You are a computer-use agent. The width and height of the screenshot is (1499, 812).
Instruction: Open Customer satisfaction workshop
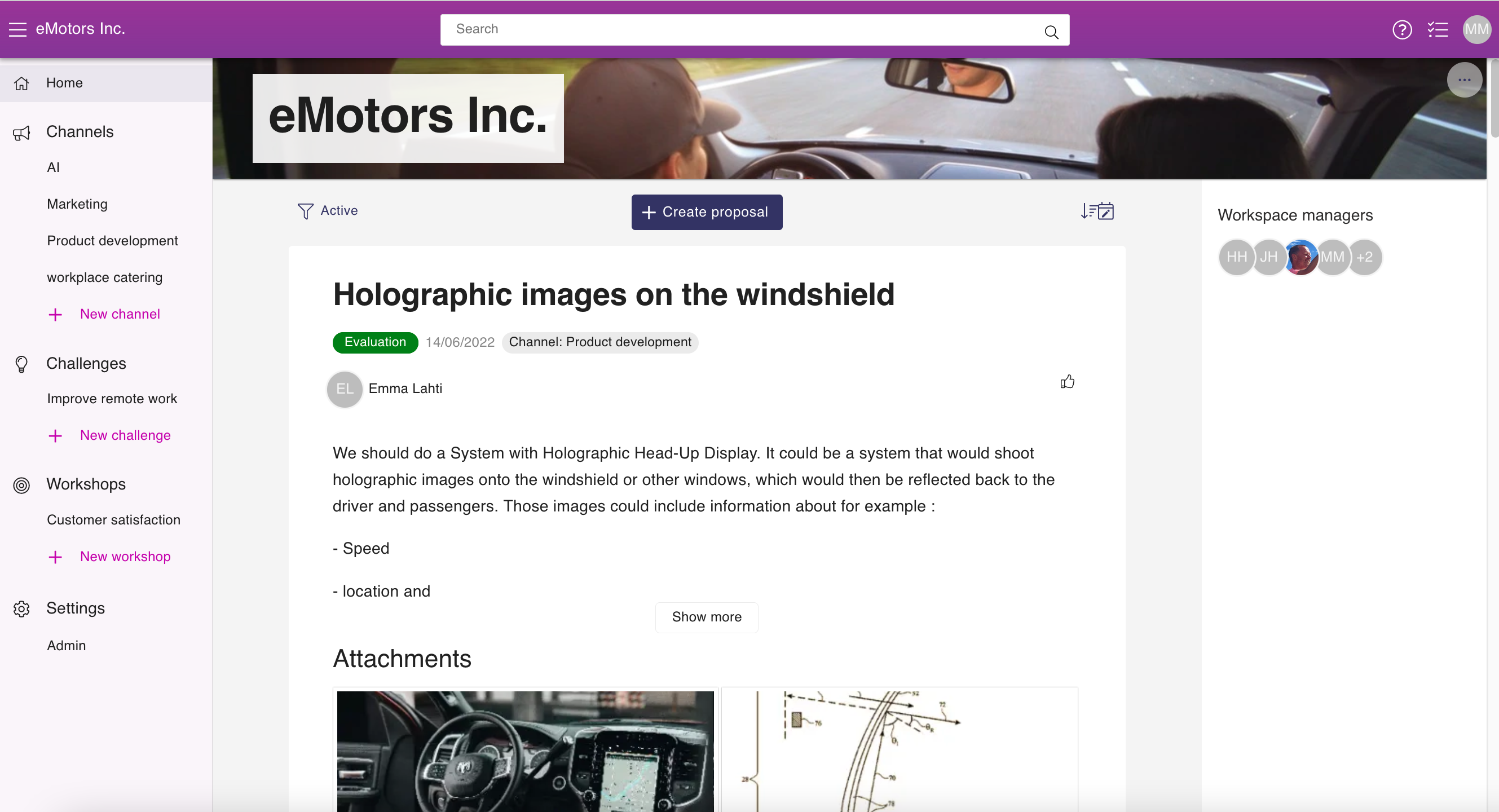pyautogui.click(x=113, y=520)
